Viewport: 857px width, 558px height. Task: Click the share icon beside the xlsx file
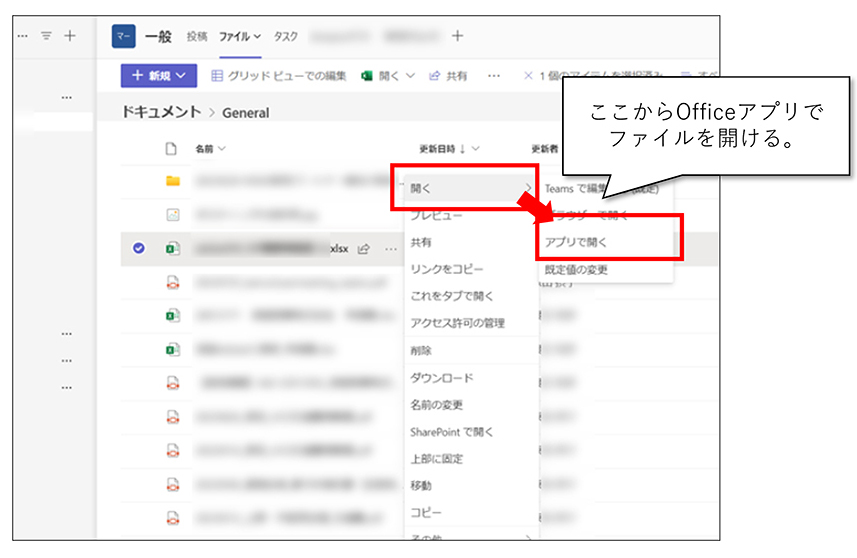click(x=365, y=249)
